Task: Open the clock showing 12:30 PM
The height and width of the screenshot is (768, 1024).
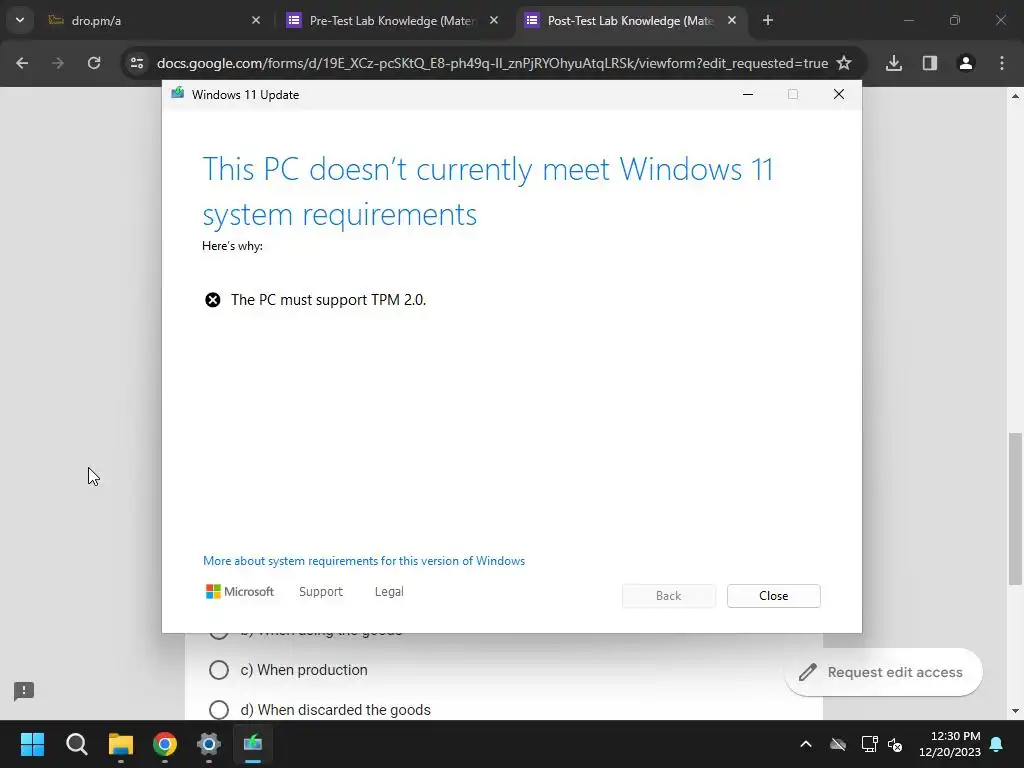Action: pyautogui.click(x=950, y=744)
